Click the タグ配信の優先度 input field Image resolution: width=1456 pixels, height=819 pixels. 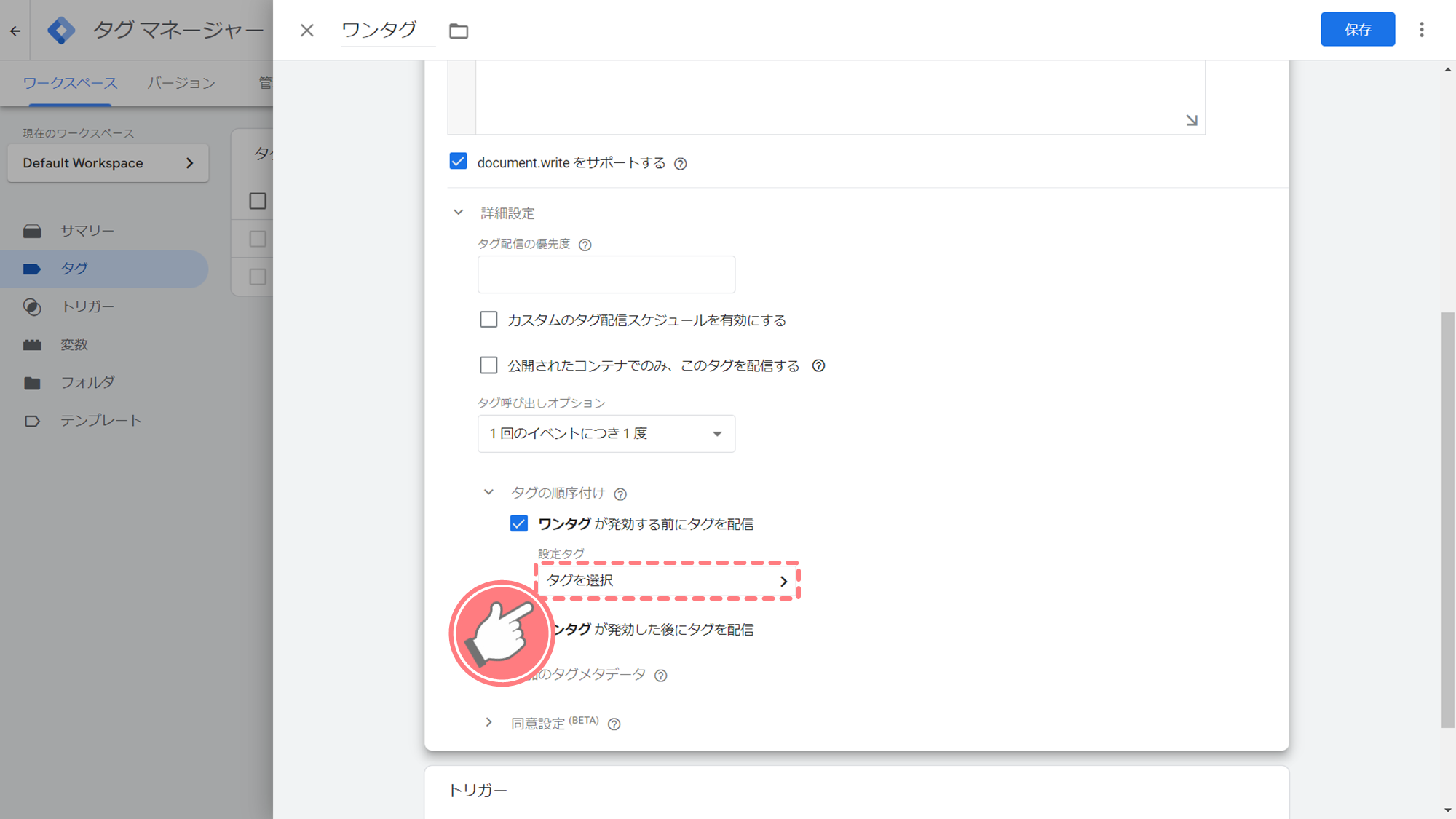(606, 274)
